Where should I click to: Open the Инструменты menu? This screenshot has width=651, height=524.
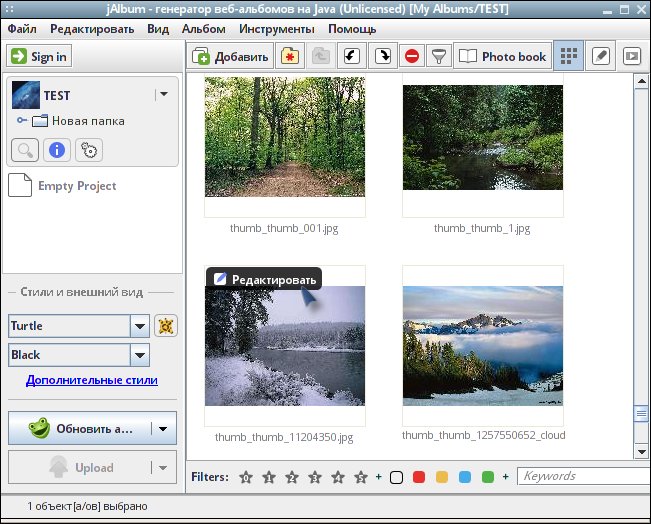[277, 29]
